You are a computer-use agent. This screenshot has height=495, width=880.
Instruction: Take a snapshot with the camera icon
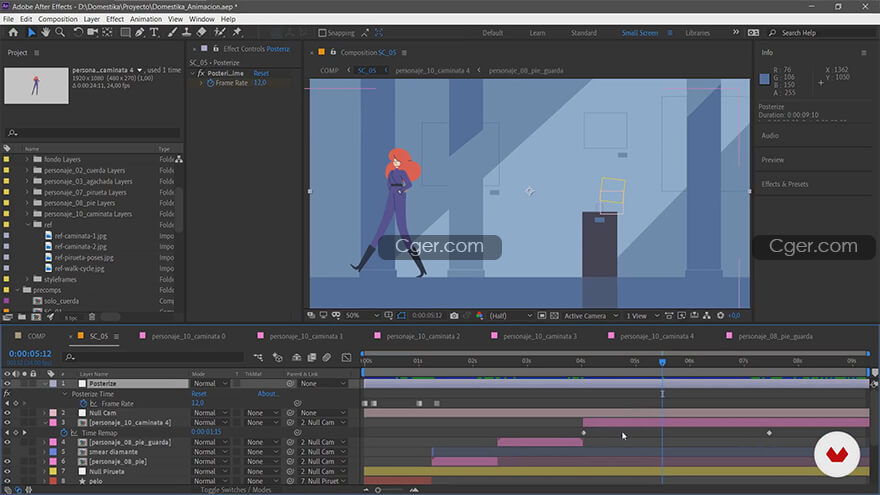point(454,316)
